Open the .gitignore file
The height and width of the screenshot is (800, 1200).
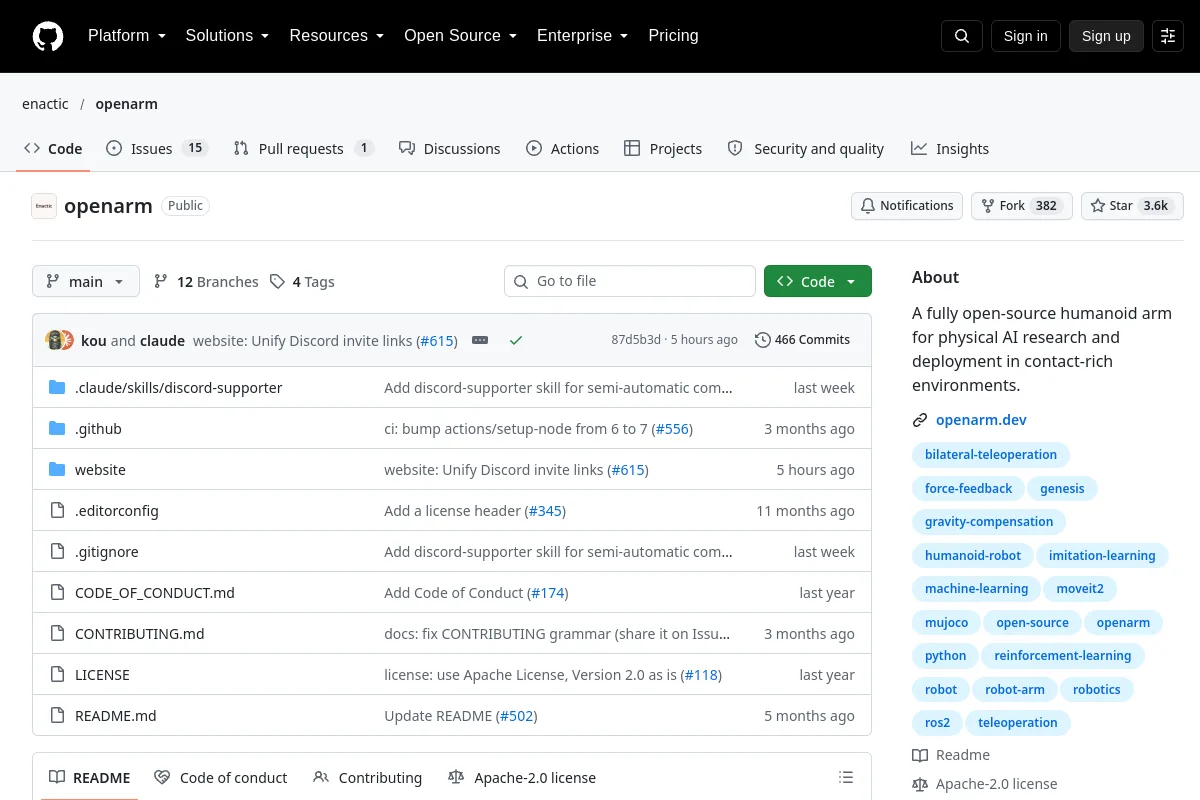pyautogui.click(x=107, y=552)
